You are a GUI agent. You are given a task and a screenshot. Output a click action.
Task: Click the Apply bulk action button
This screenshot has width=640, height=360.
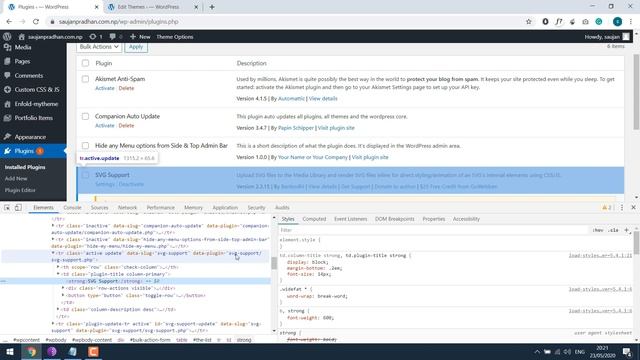pos(136,47)
